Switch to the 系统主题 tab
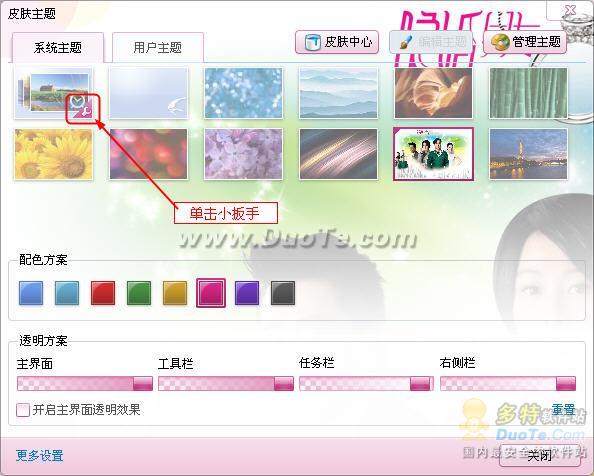 58,47
